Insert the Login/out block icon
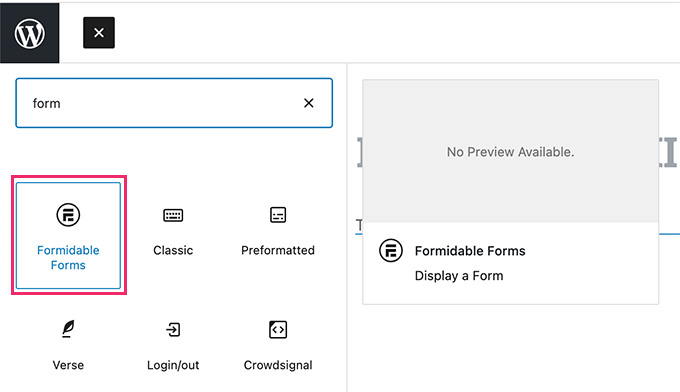This screenshot has width=680, height=392. pos(173,330)
